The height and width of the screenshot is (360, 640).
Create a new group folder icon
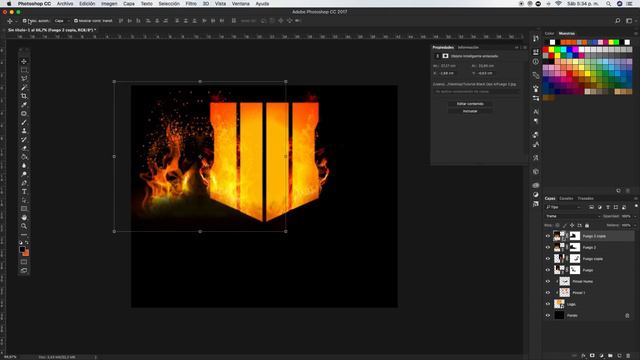pos(610,356)
